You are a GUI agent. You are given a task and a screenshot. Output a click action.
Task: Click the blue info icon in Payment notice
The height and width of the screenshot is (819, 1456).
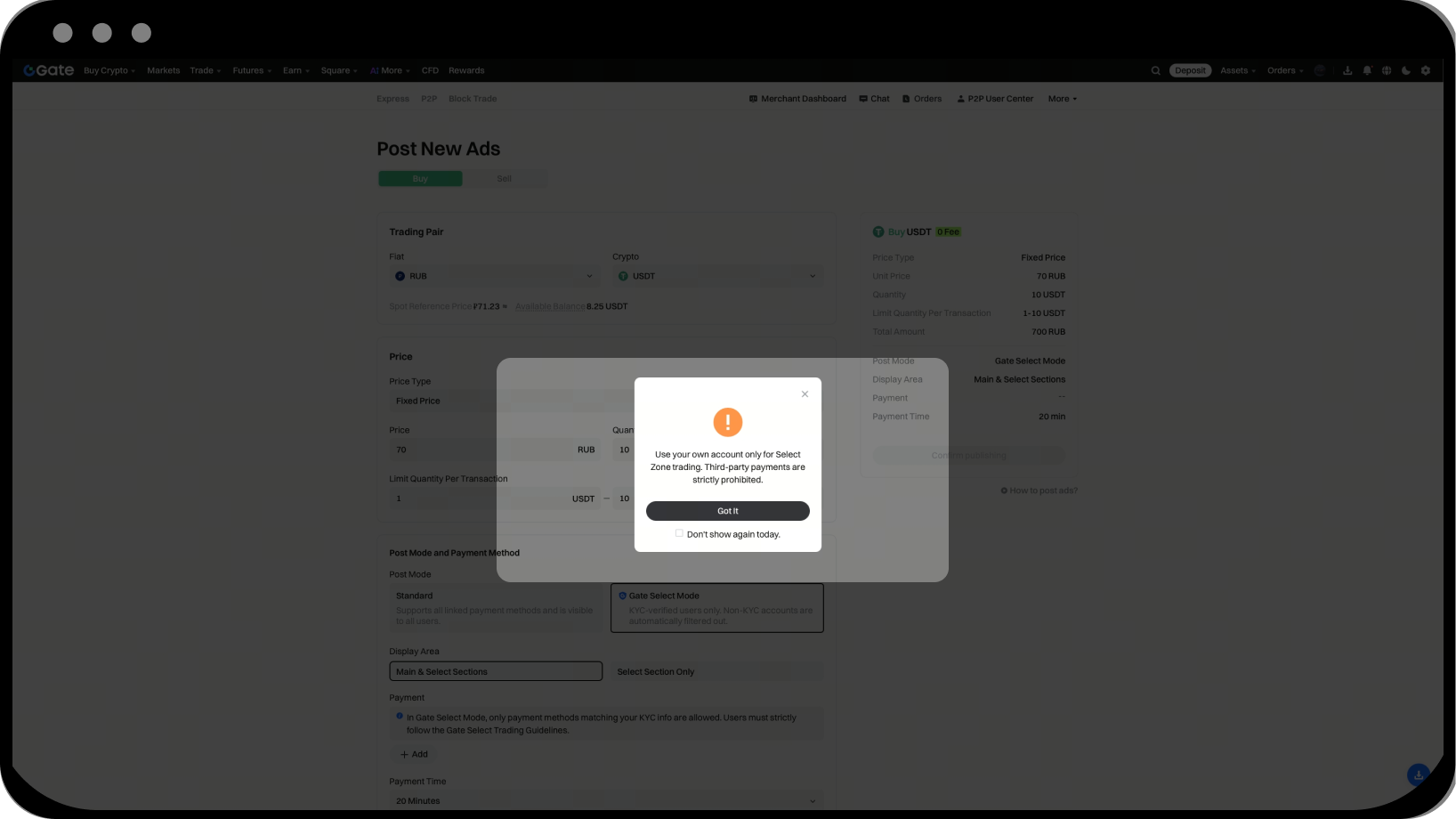click(400, 716)
